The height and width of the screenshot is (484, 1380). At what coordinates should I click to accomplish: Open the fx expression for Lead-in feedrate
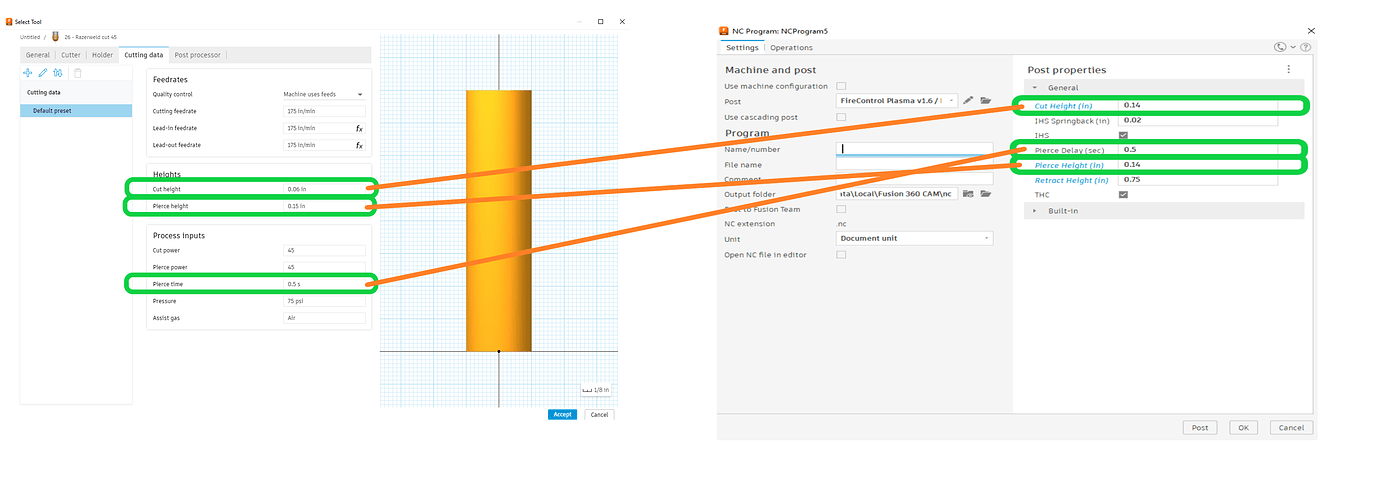359,128
